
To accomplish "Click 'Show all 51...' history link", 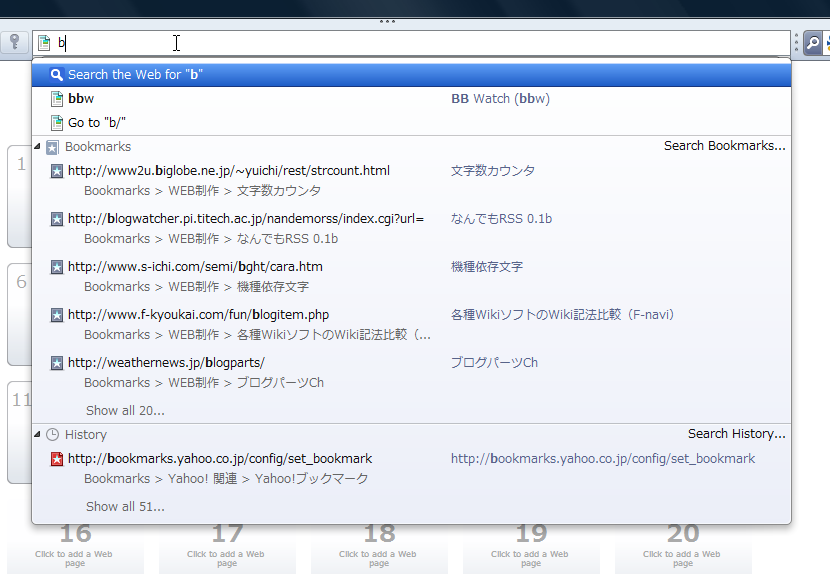I will pyautogui.click(x=125, y=507).
